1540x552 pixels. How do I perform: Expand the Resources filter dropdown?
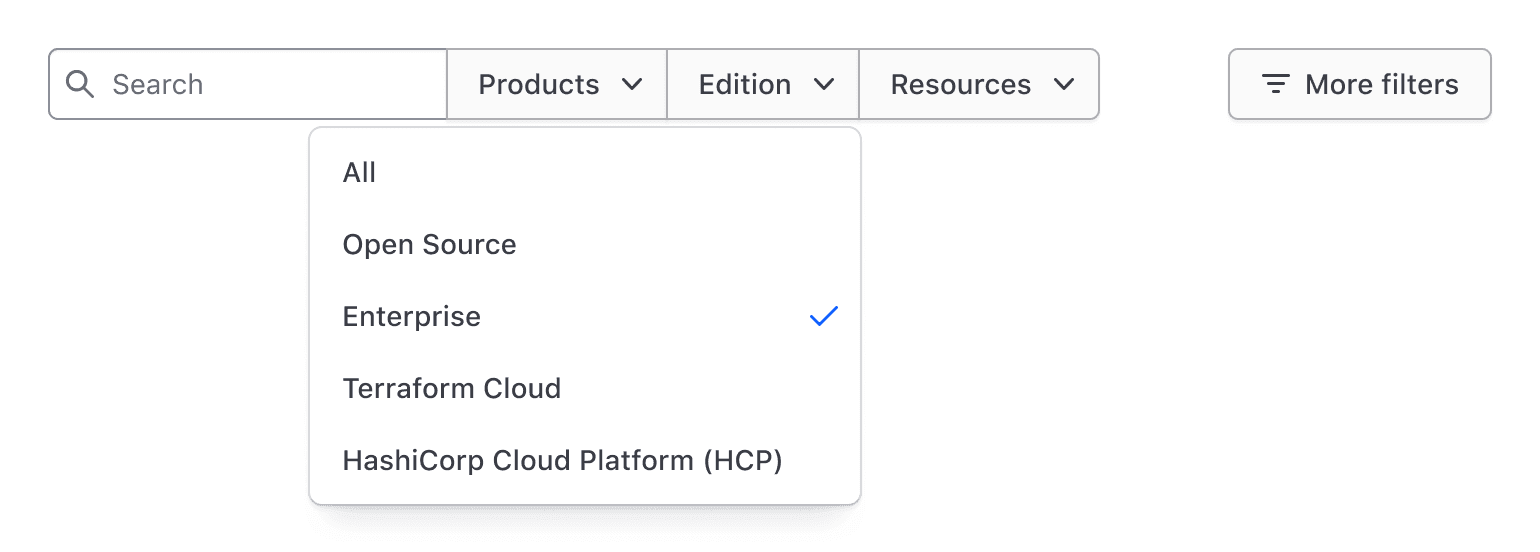(x=979, y=85)
